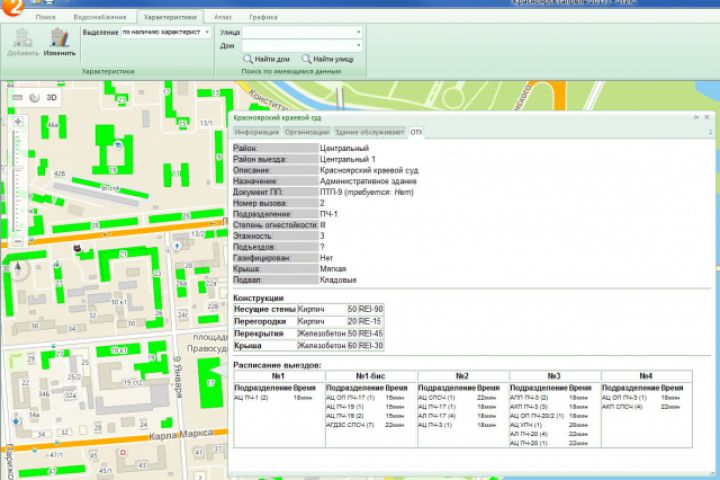Image resolution: width=720 pixels, height=480 pixels.
Task: Click the map zoom level slider
Action: click(15, 180)
